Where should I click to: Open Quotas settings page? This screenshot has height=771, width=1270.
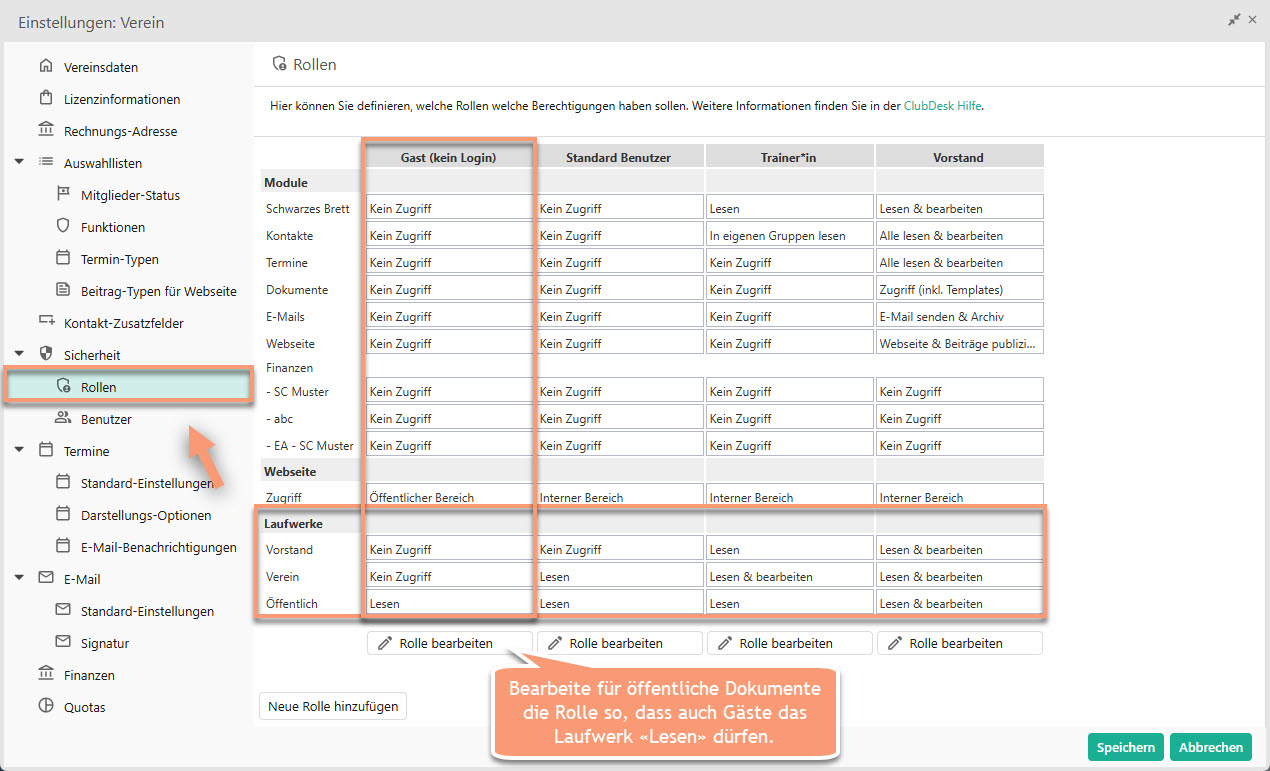(84, 707)
